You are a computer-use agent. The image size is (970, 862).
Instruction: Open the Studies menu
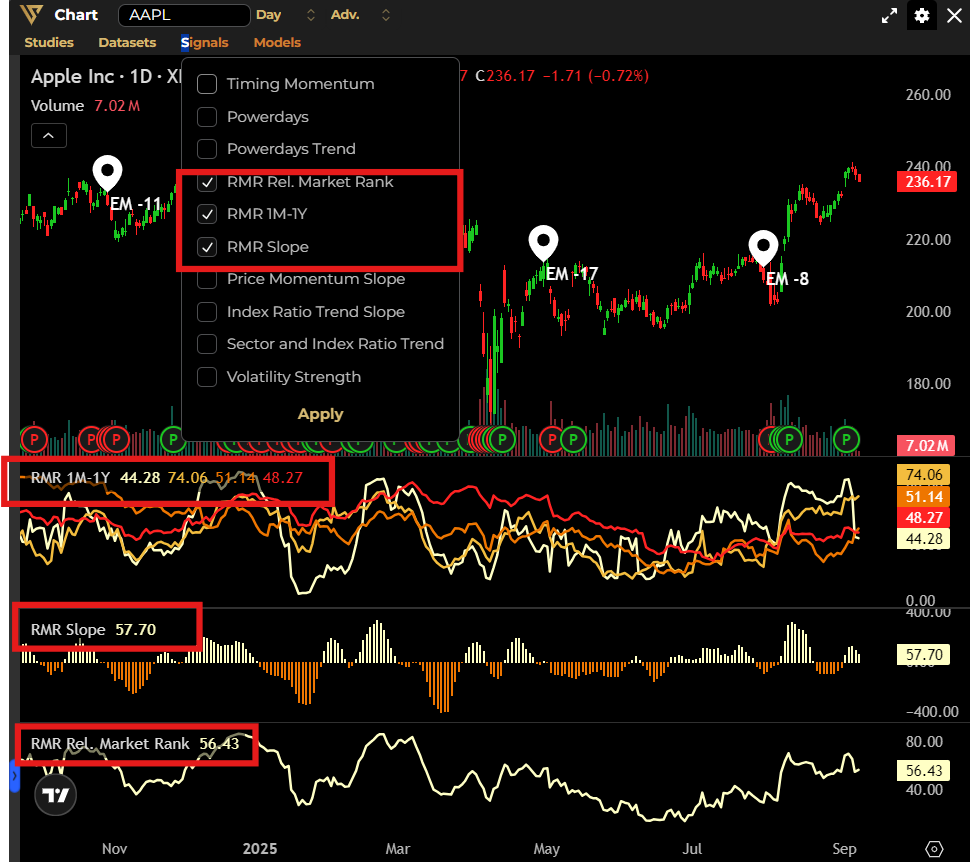(x=49, y=43)
